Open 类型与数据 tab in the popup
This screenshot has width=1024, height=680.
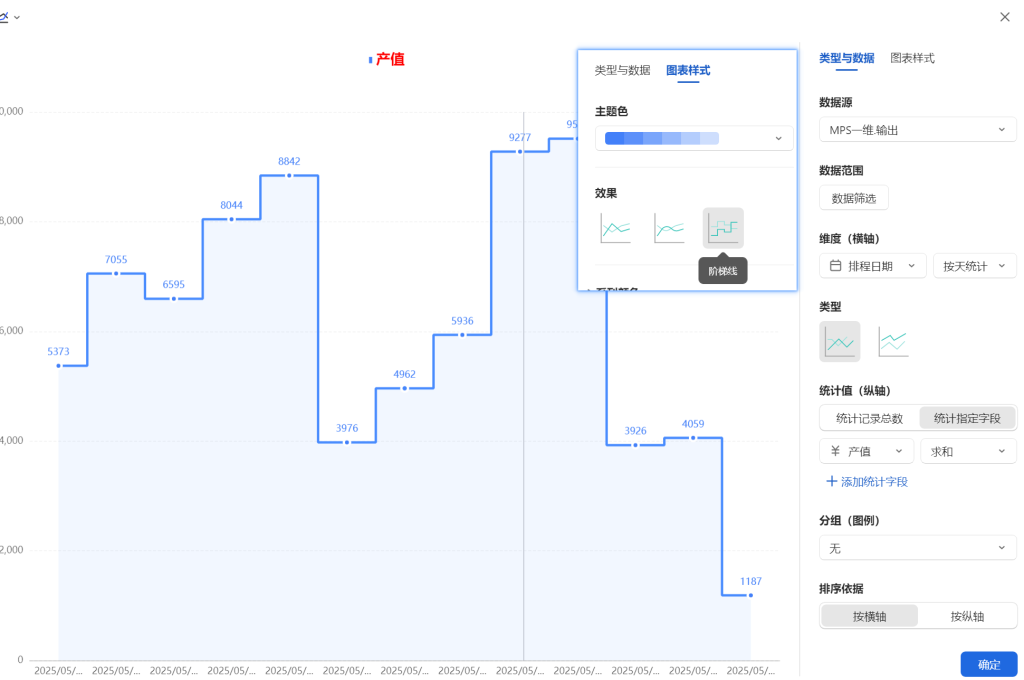pos(622,70)
